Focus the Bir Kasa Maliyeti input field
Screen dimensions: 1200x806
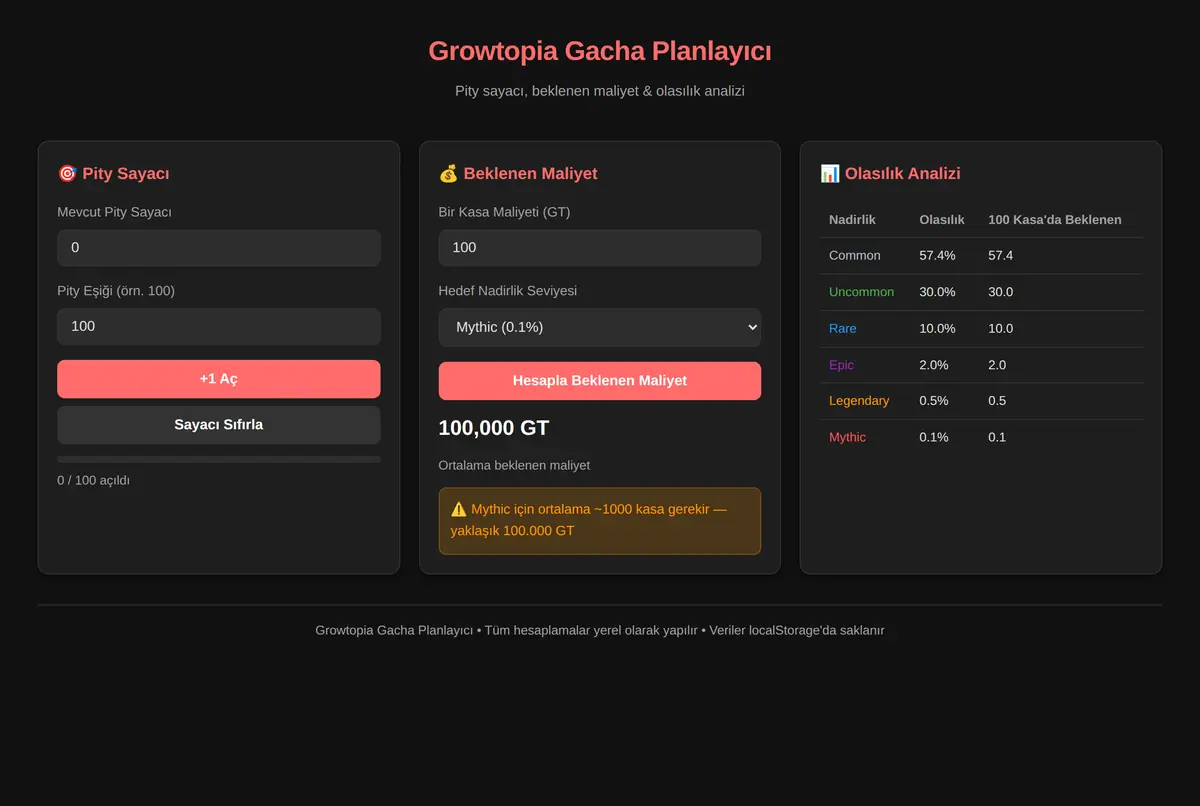coord(600,248)
